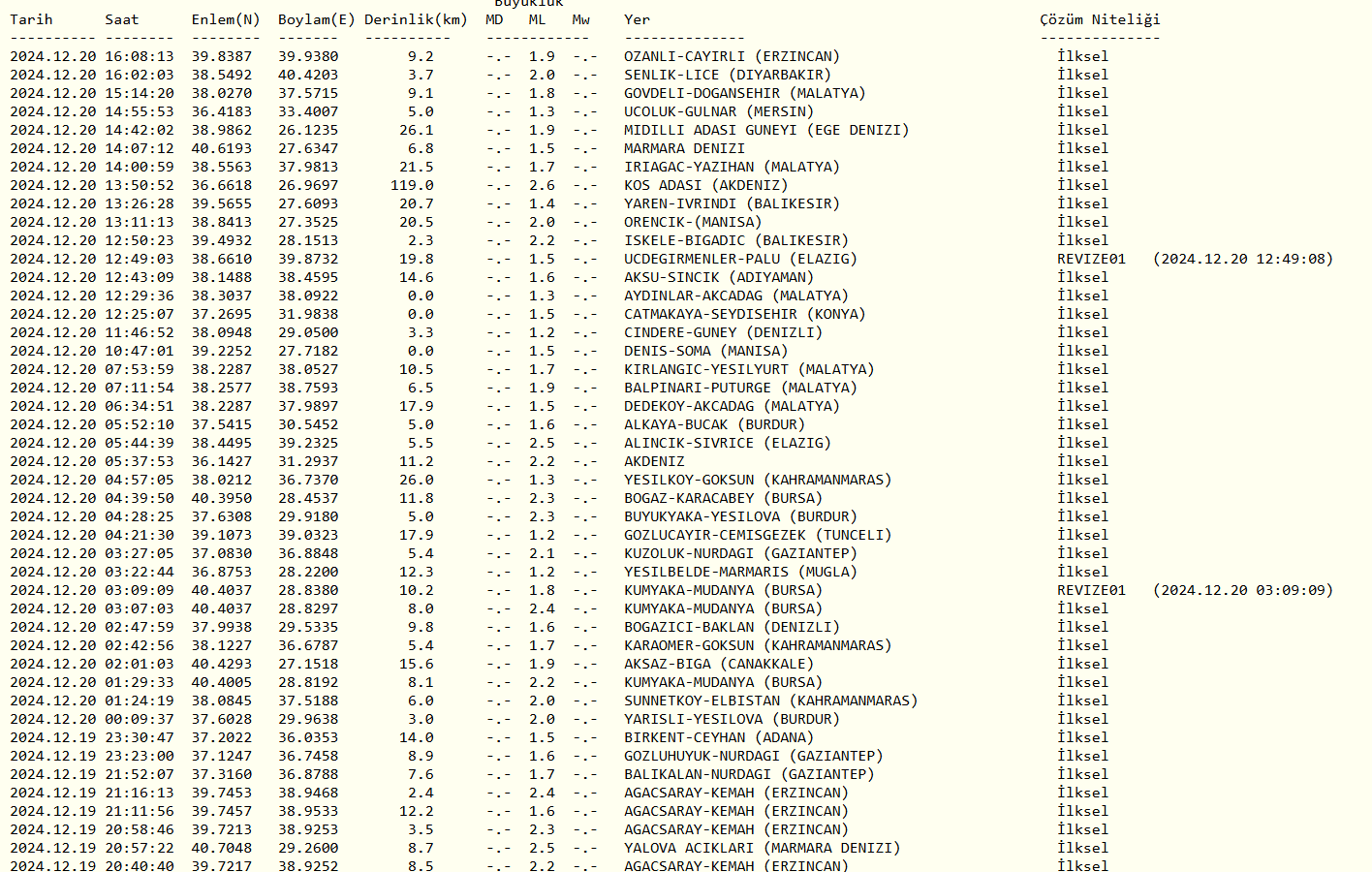
Task: Click KIRLANGIC-YESILYURT (MALATYA) location
Action: tap(749, 369)
